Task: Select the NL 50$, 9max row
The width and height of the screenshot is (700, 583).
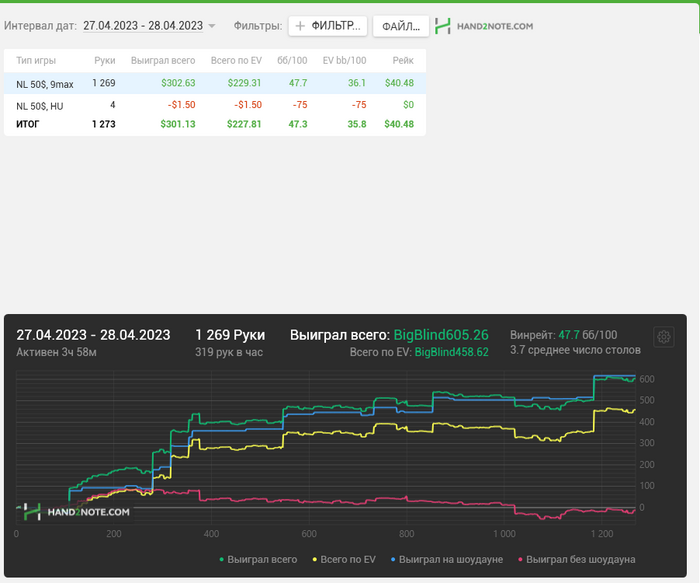Action: pos(215,83)
